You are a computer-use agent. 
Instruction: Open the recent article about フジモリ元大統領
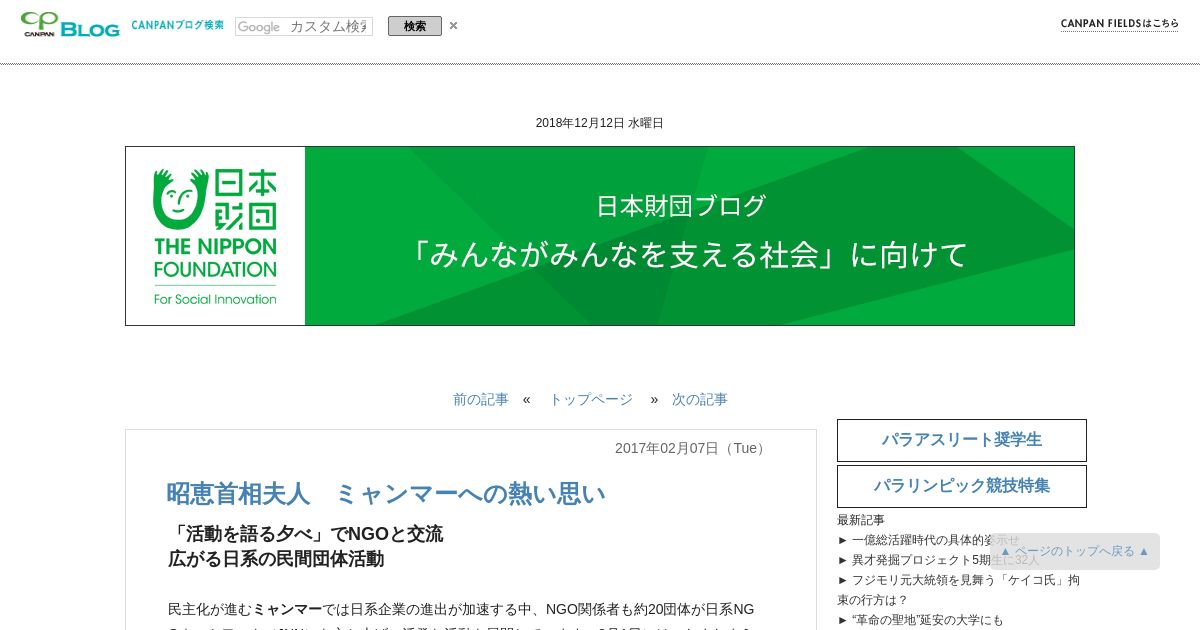[x=958, y=590]
